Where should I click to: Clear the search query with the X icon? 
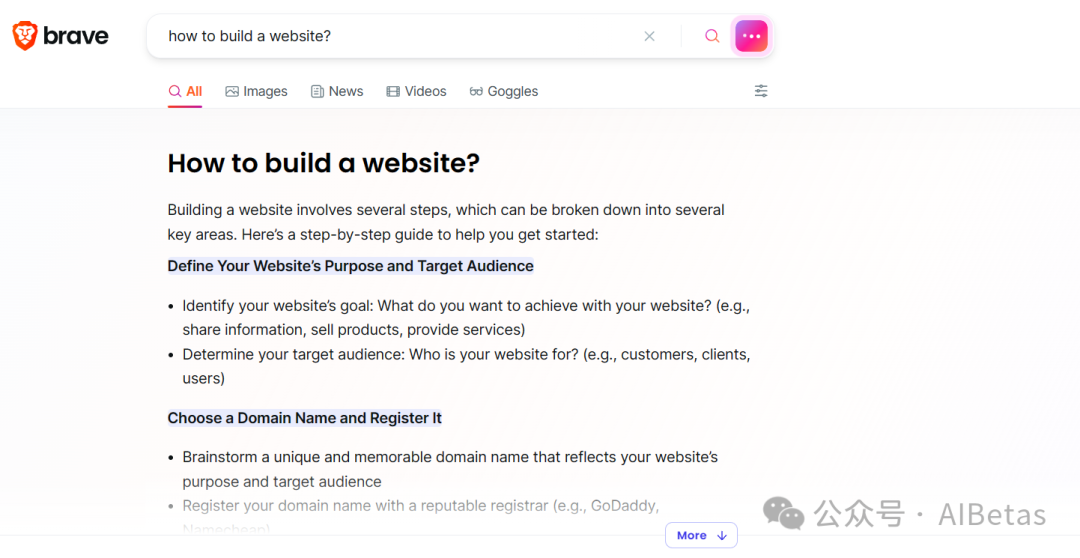[649, 36]
